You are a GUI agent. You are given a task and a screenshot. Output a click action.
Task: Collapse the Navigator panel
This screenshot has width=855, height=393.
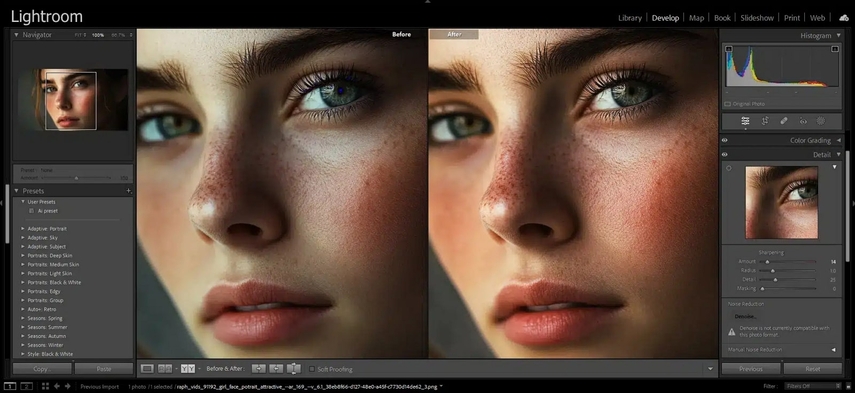[16, 34]
